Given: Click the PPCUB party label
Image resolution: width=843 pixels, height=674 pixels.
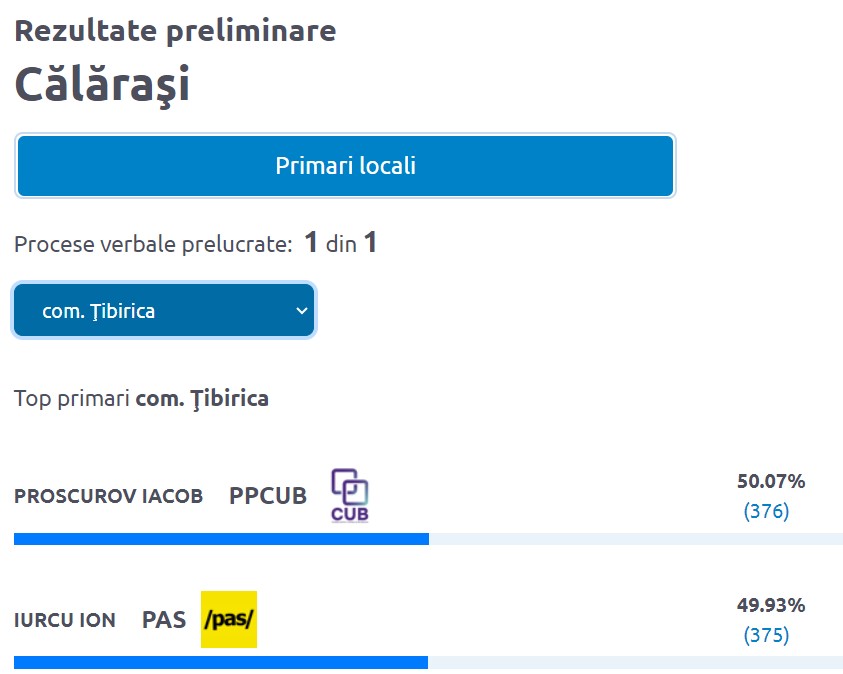Looking at the screenshot, I should pyautogui.click(x=268, y=496).
